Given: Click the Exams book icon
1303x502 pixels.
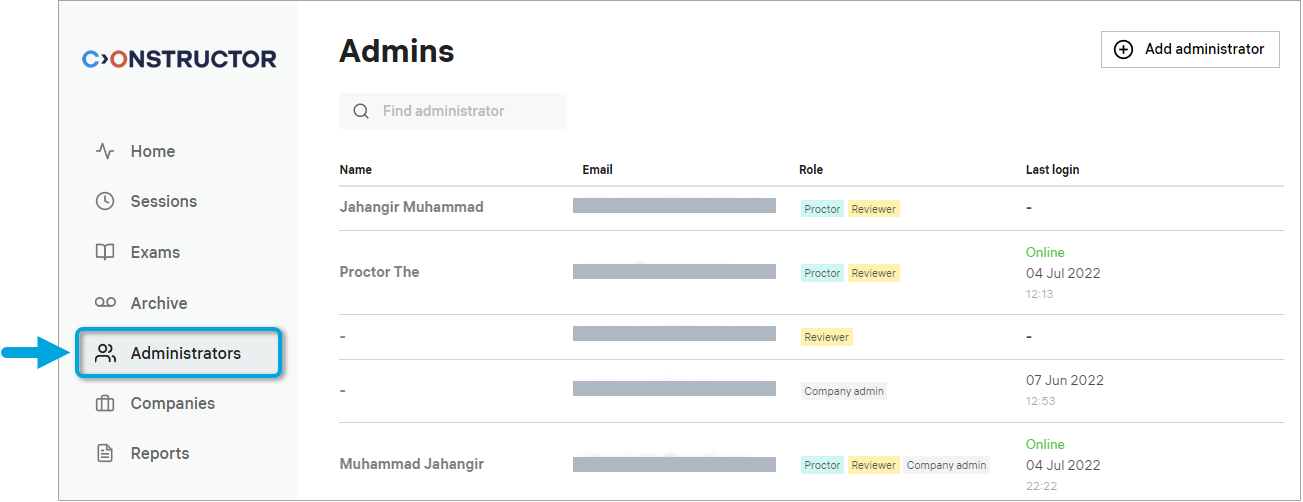Looking at the screenshot, I should tap(105, 252).
